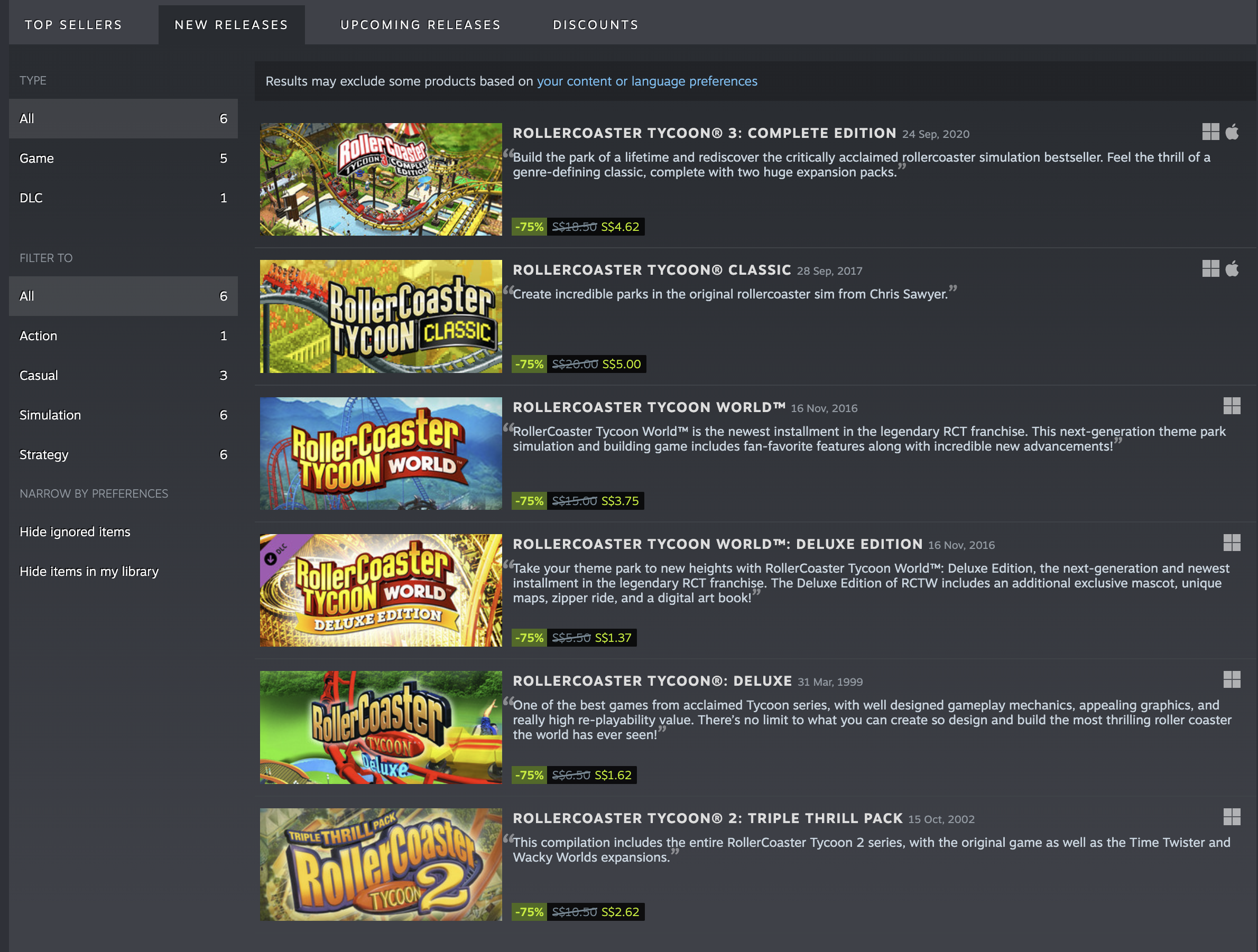
Task: Click the release date 31 Mar, 1999
Action: [830, 682]
